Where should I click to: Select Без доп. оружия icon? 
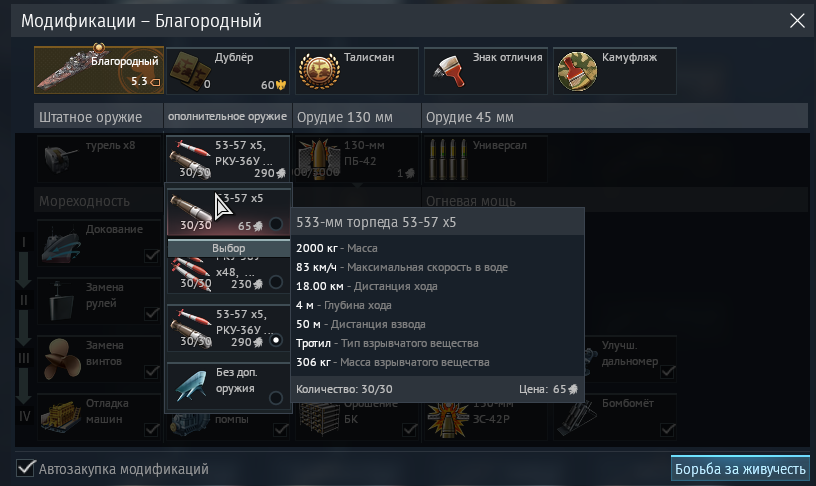(x=192, y=386)
